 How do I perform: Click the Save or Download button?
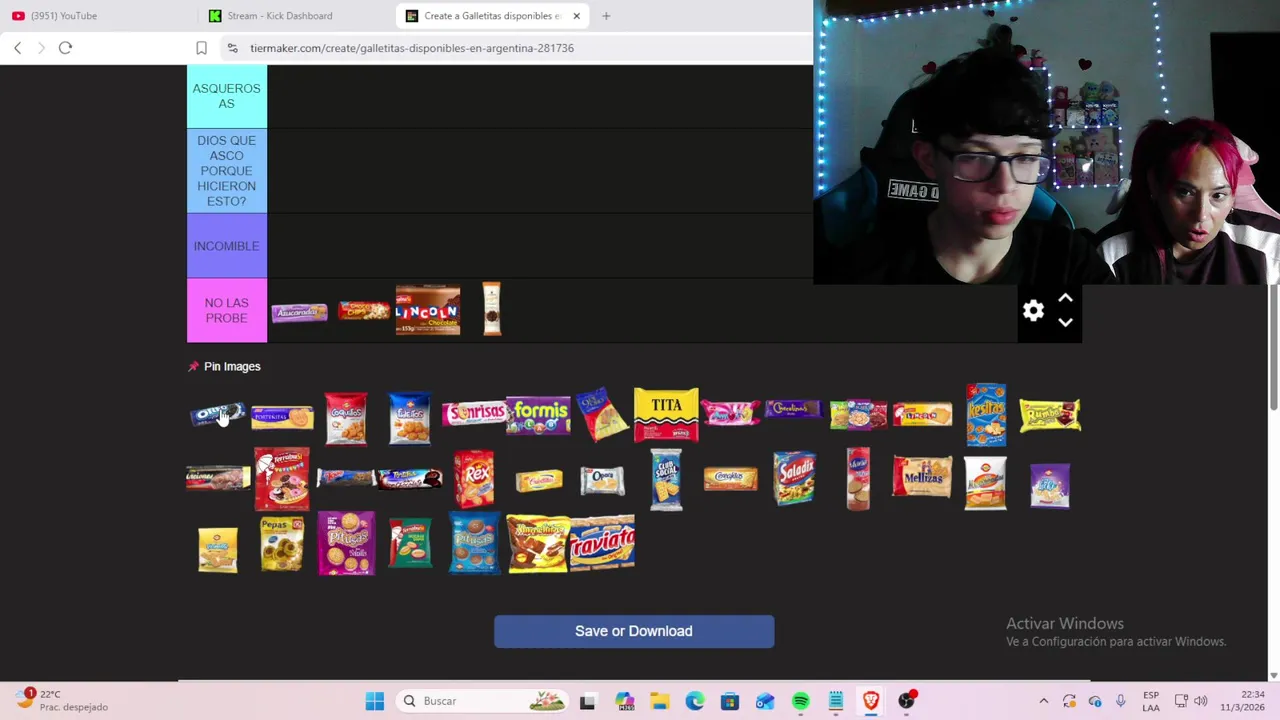(634, 631)
